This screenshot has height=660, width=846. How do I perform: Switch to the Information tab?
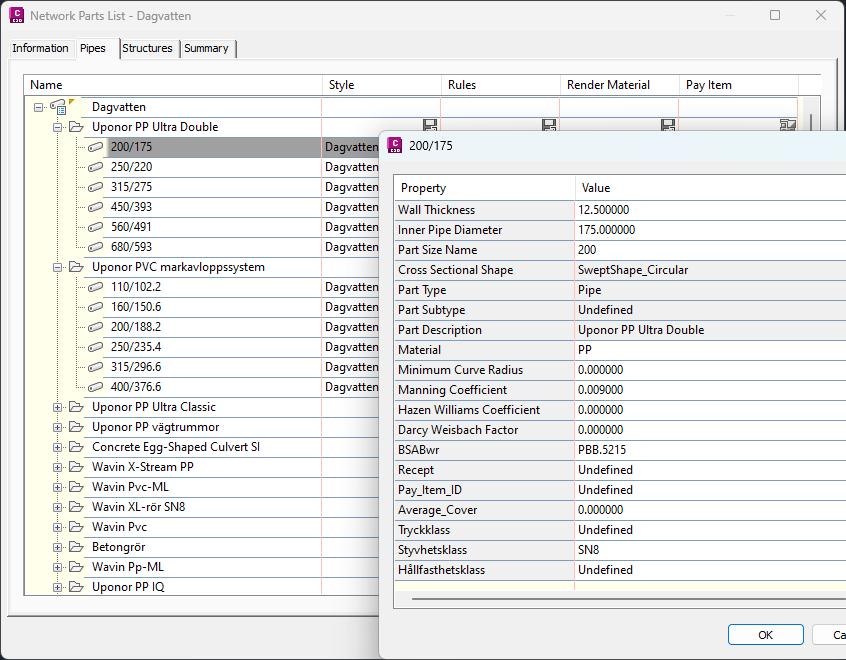coord(40,48)
